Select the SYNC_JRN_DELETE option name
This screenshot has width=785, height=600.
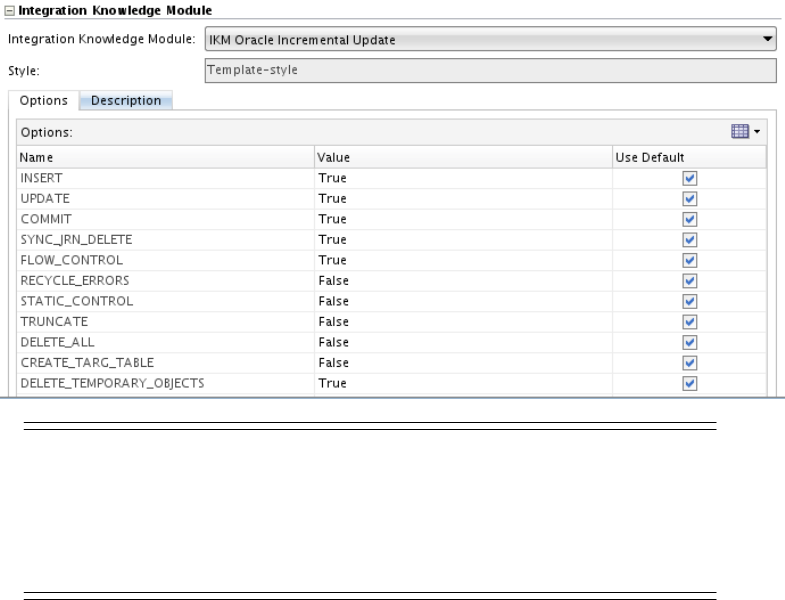[x=76, y=240]
